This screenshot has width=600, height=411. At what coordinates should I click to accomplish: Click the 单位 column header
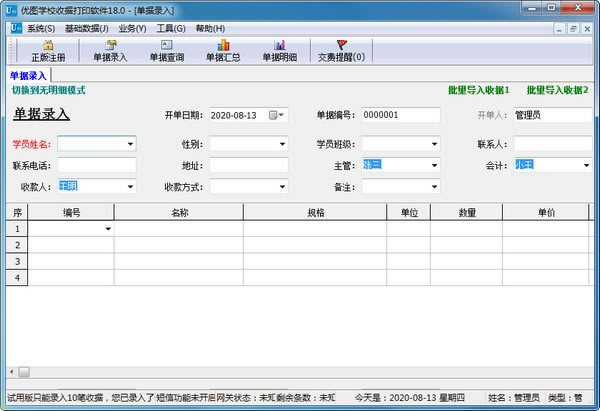click(x=409, y=212)
